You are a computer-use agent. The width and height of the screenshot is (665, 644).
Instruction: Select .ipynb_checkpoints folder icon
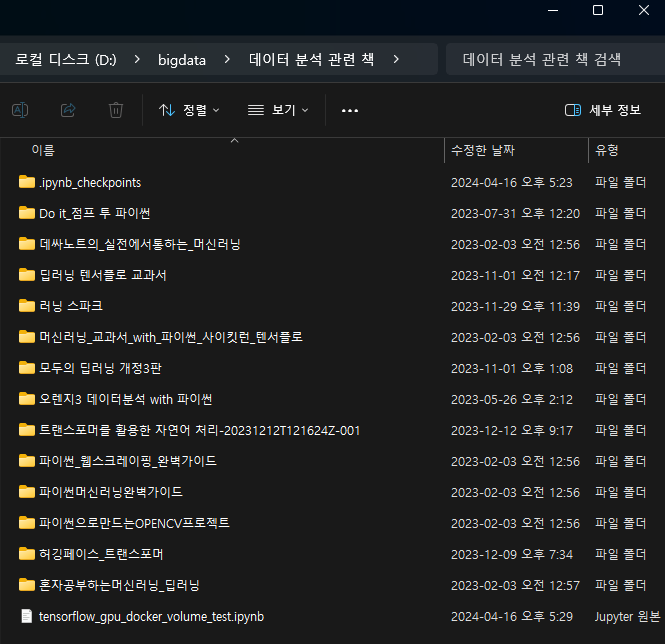tap(27, 182)
